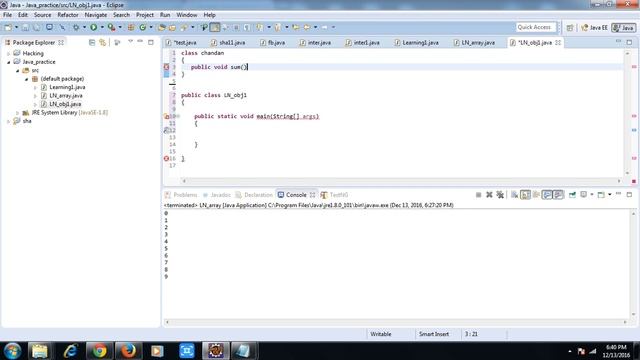Click Remove Launch X icon in console
The image size is (640, 360).
[x=489, y=195]
